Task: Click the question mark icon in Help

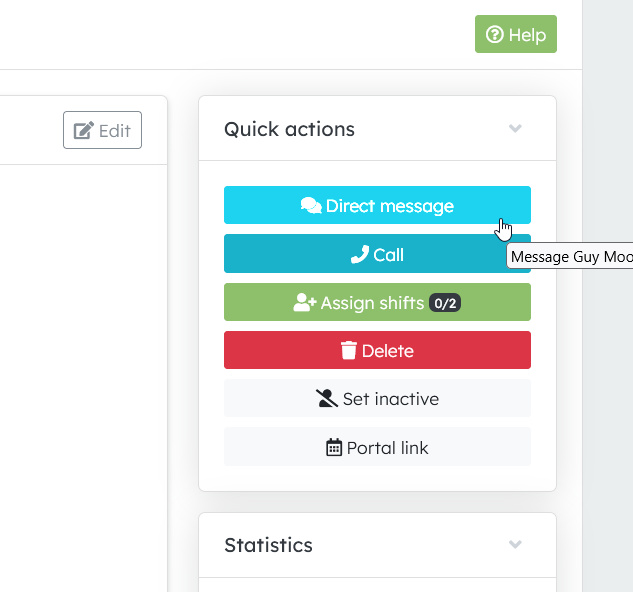Action: tap(494, 35)
